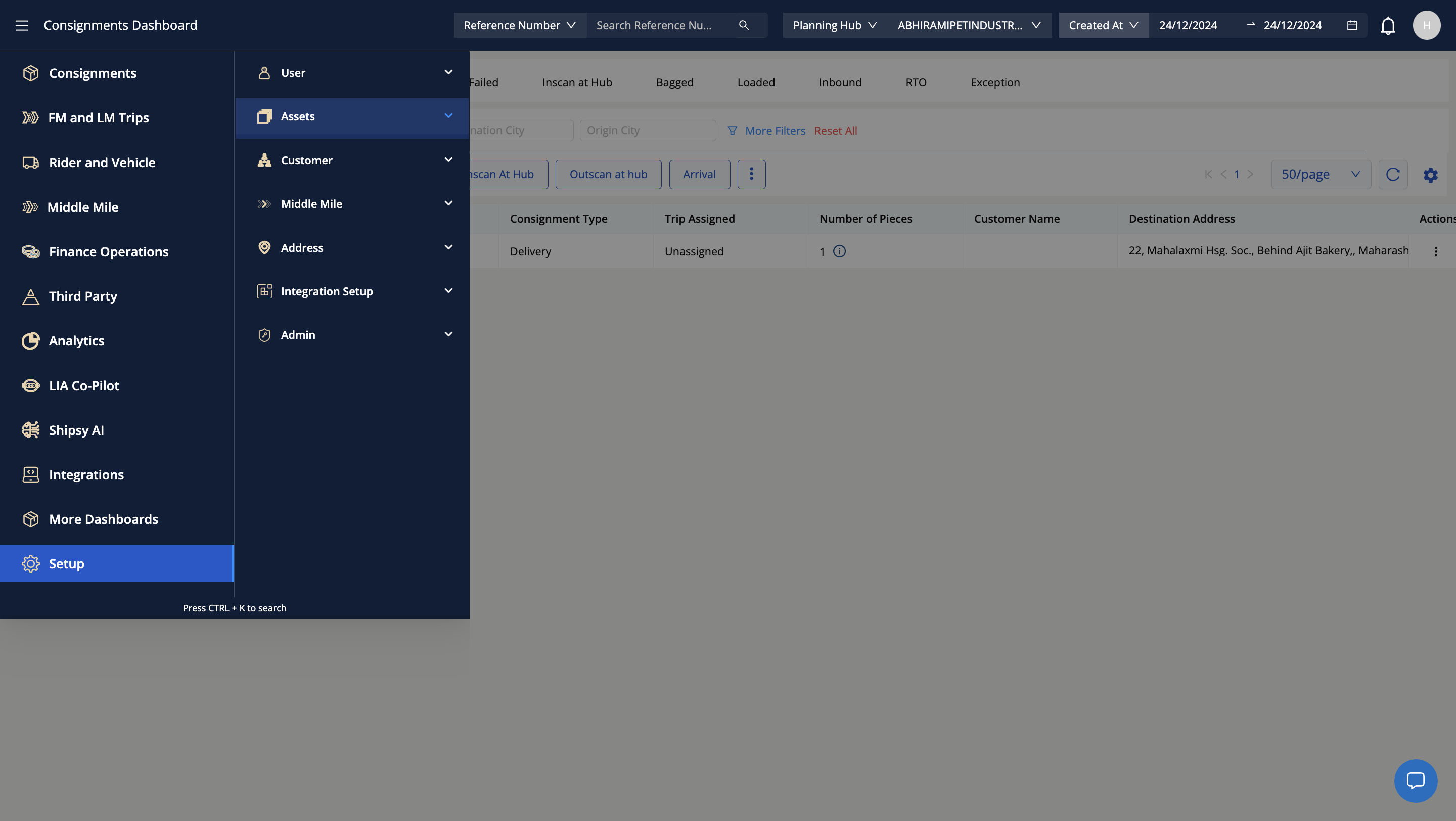Click the User person icon
1456x821 pixels.
coord(264,73)
